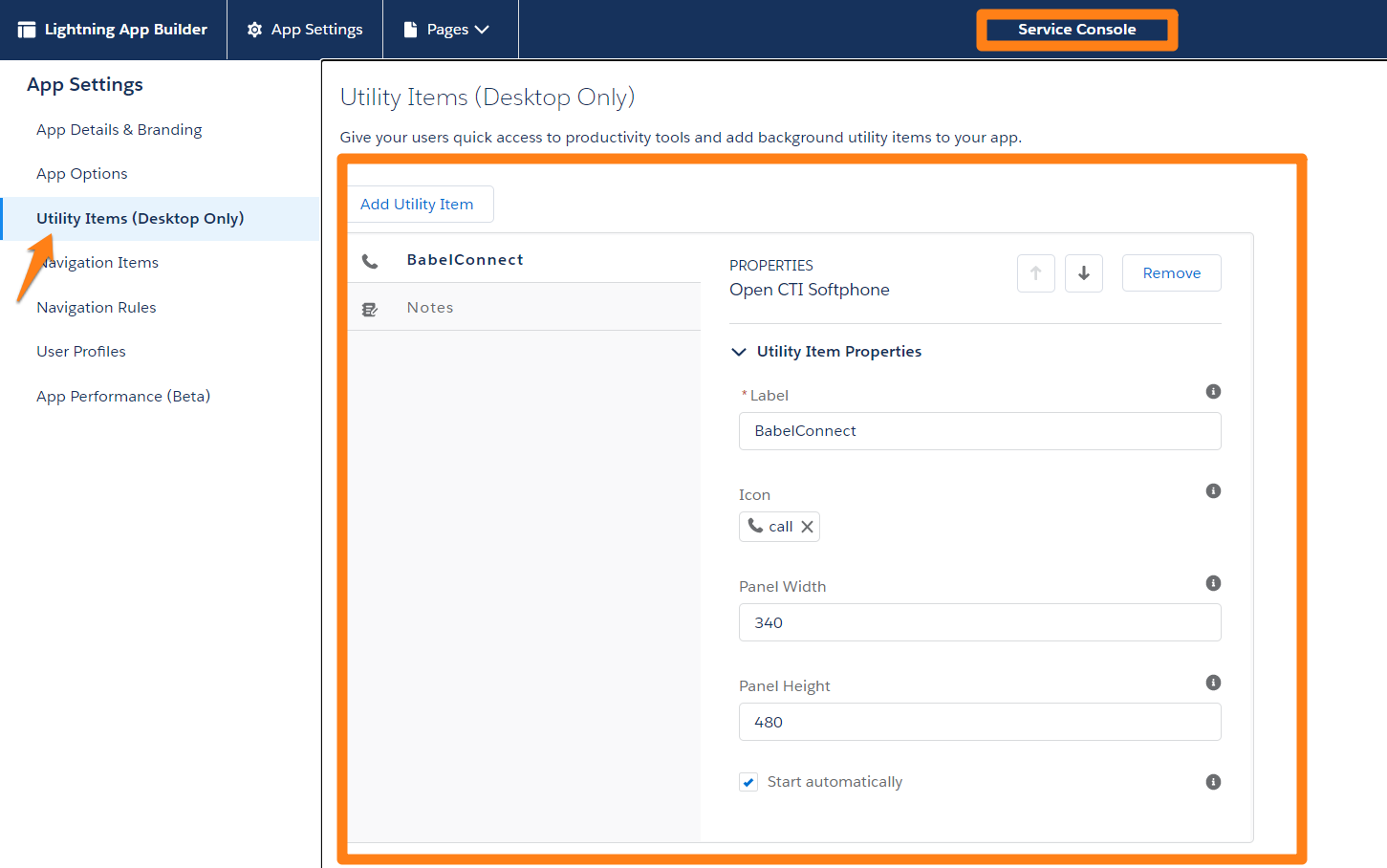Open the Pages dropdown menu

click(447, 30)
